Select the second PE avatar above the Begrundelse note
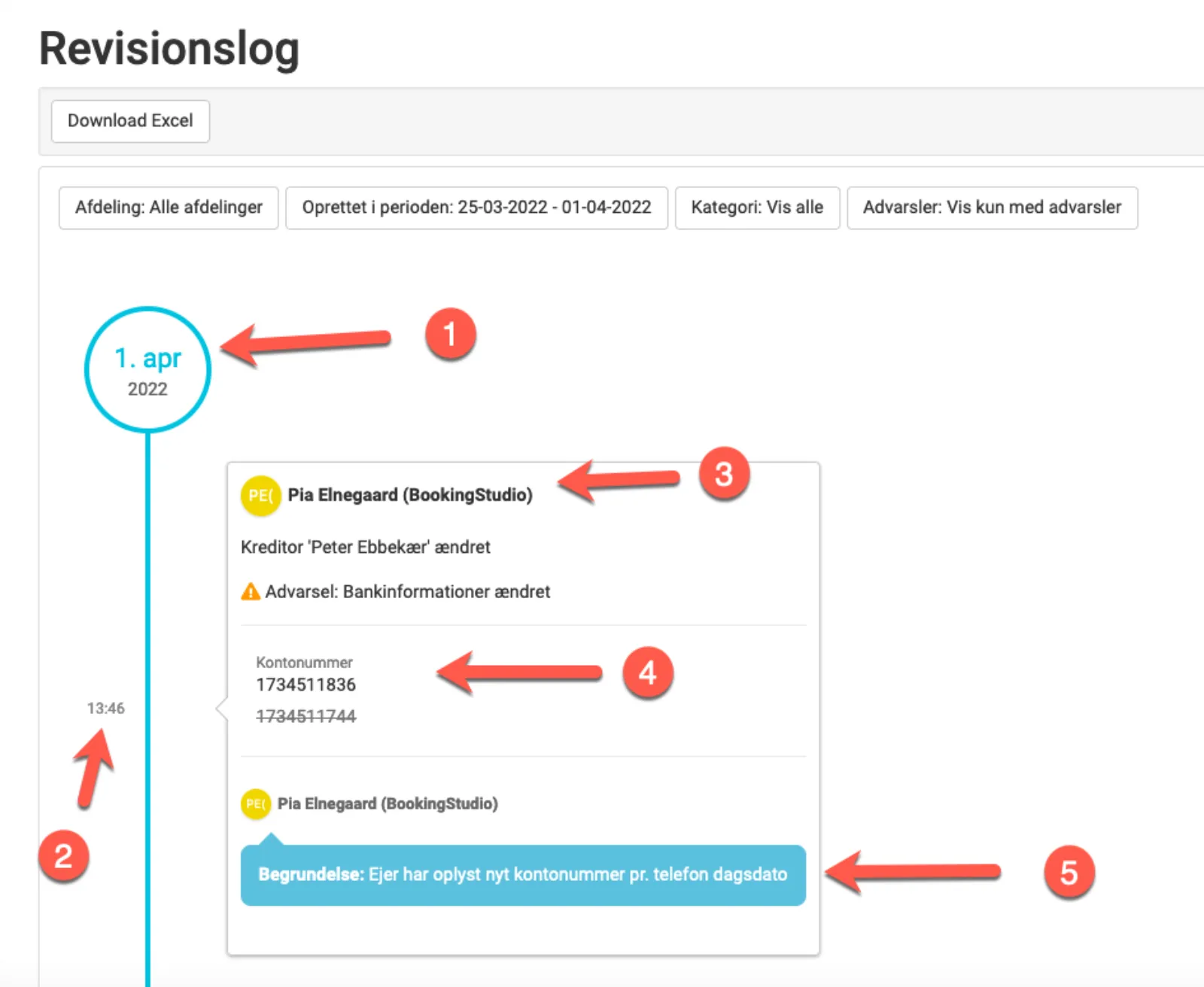Viewport: 1204px width, 987px height. coord(255,803)
